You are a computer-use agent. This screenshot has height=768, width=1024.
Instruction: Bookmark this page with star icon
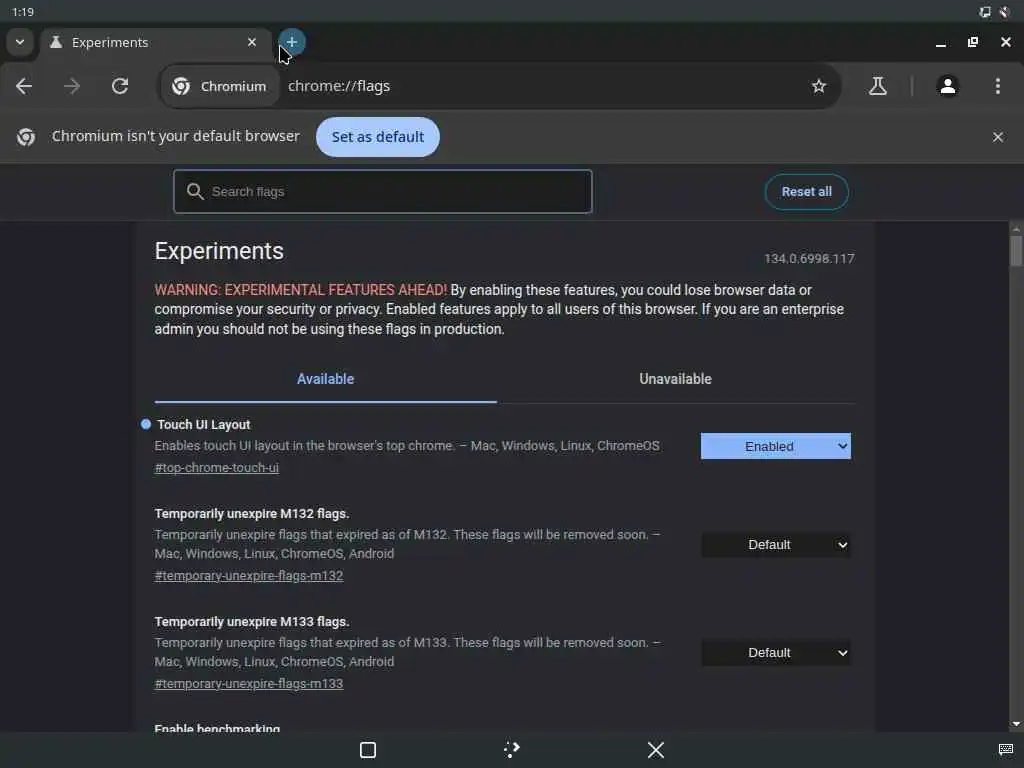coord(818,86)
